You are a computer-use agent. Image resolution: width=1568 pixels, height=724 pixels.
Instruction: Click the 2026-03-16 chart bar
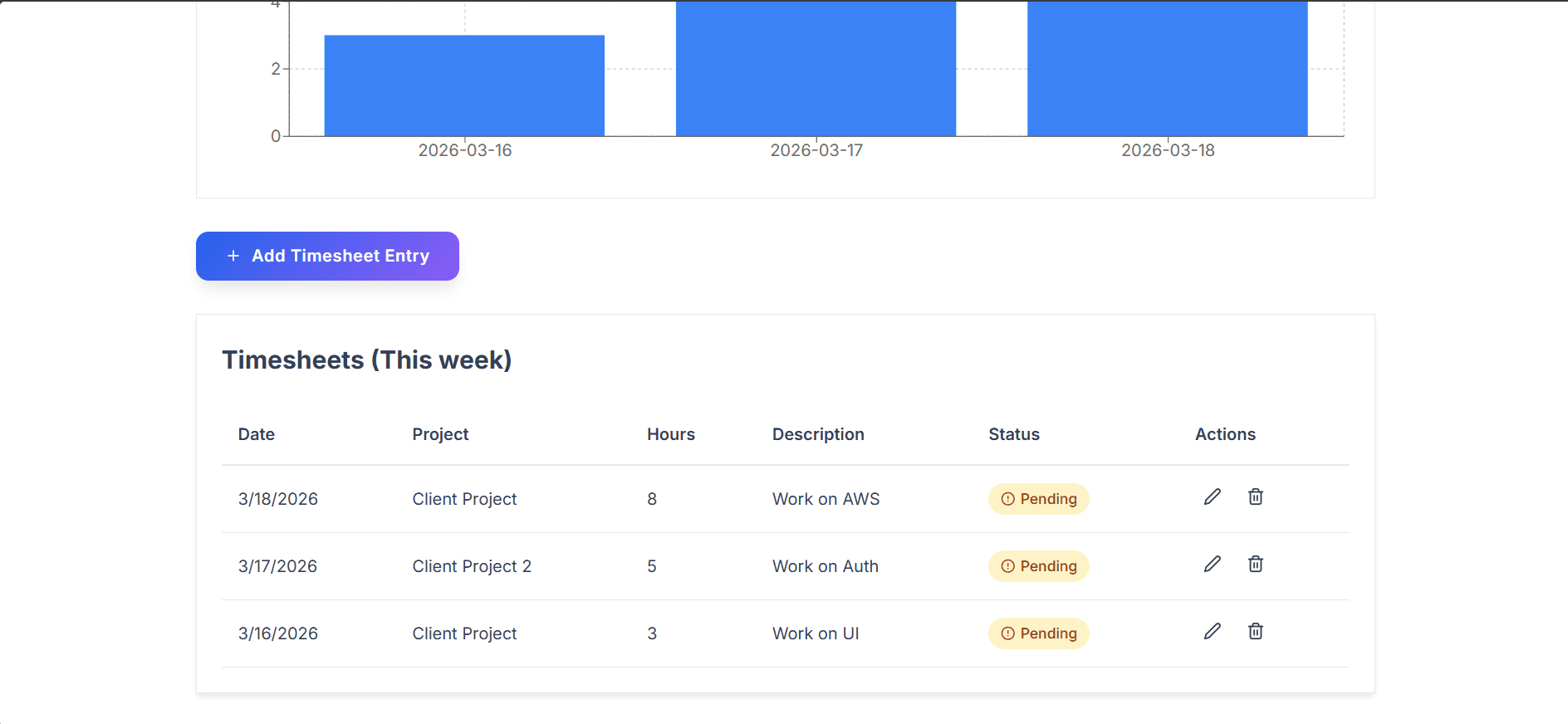(x=464, y=86)
